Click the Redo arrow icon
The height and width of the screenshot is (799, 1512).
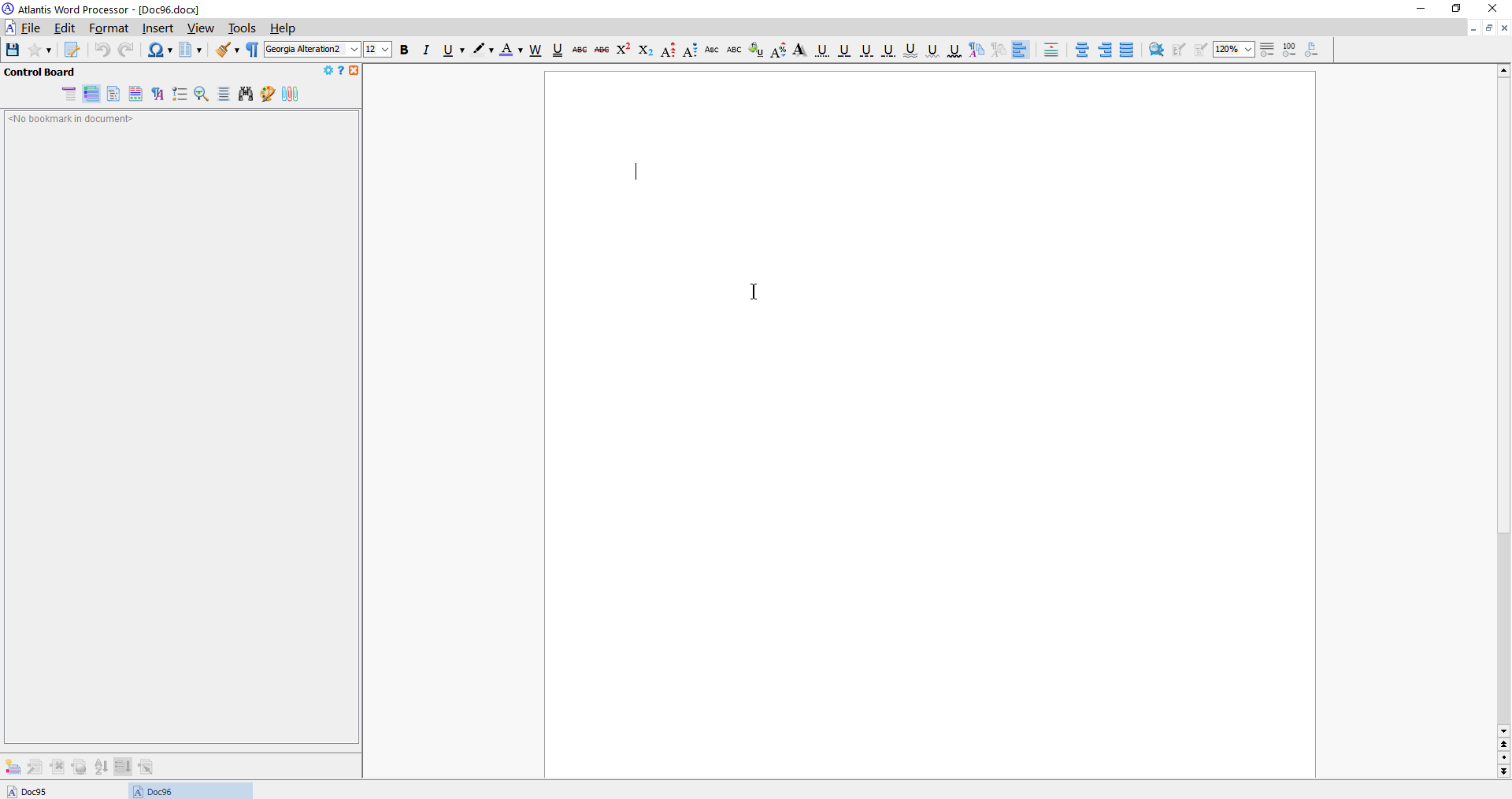pos(126,50)
